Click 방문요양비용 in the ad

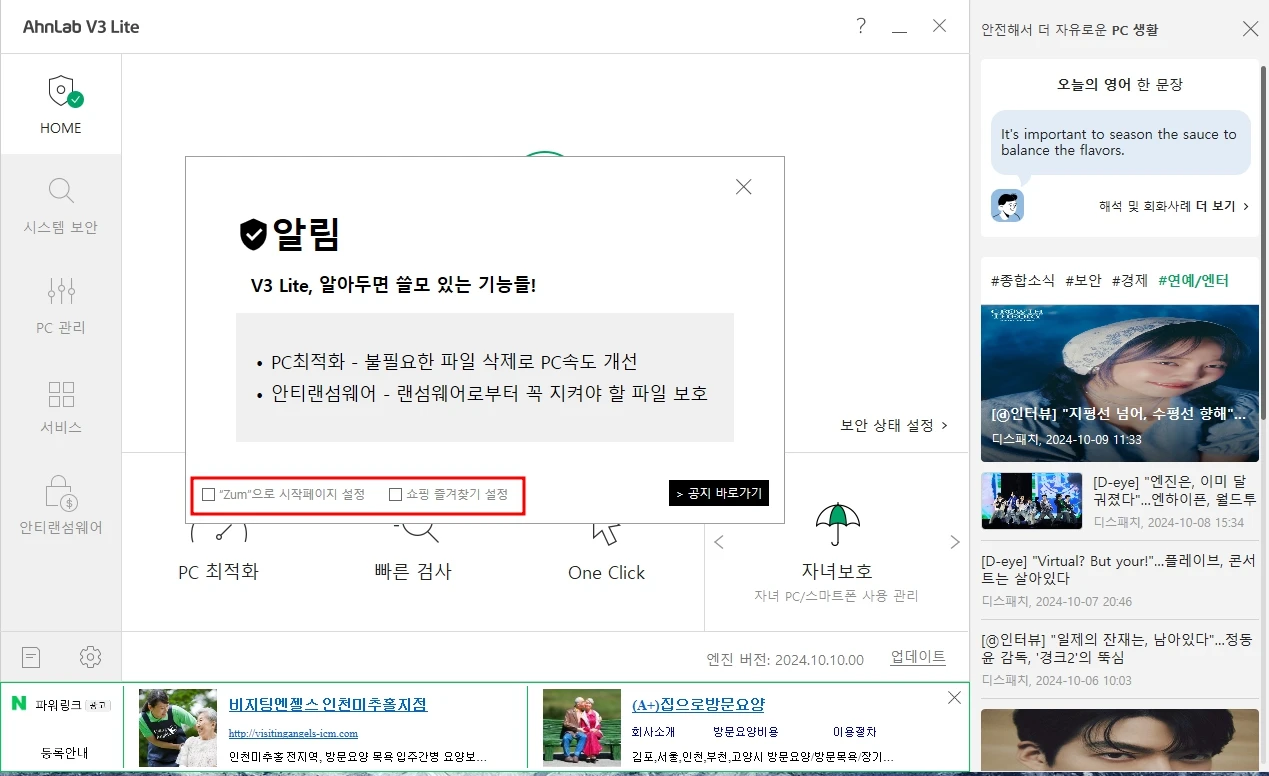(745, 731)
